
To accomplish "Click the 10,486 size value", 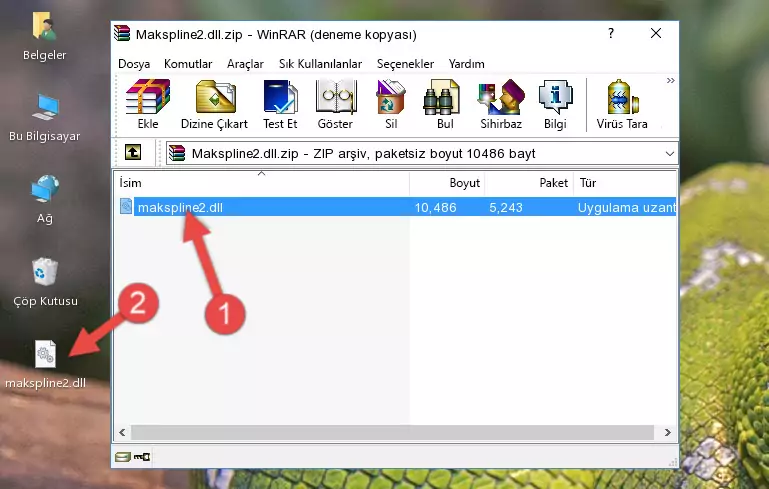I will (436, 207).
